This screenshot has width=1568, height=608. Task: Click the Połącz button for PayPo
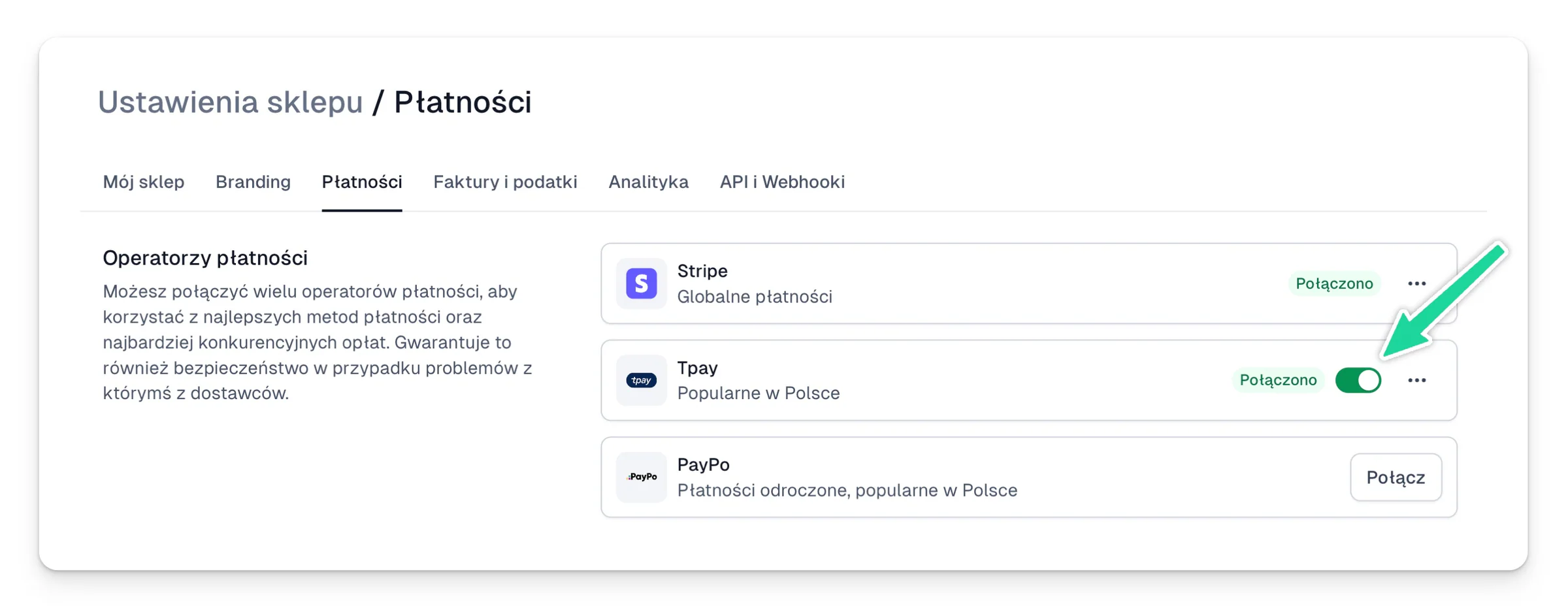[x=1396, y=477]
